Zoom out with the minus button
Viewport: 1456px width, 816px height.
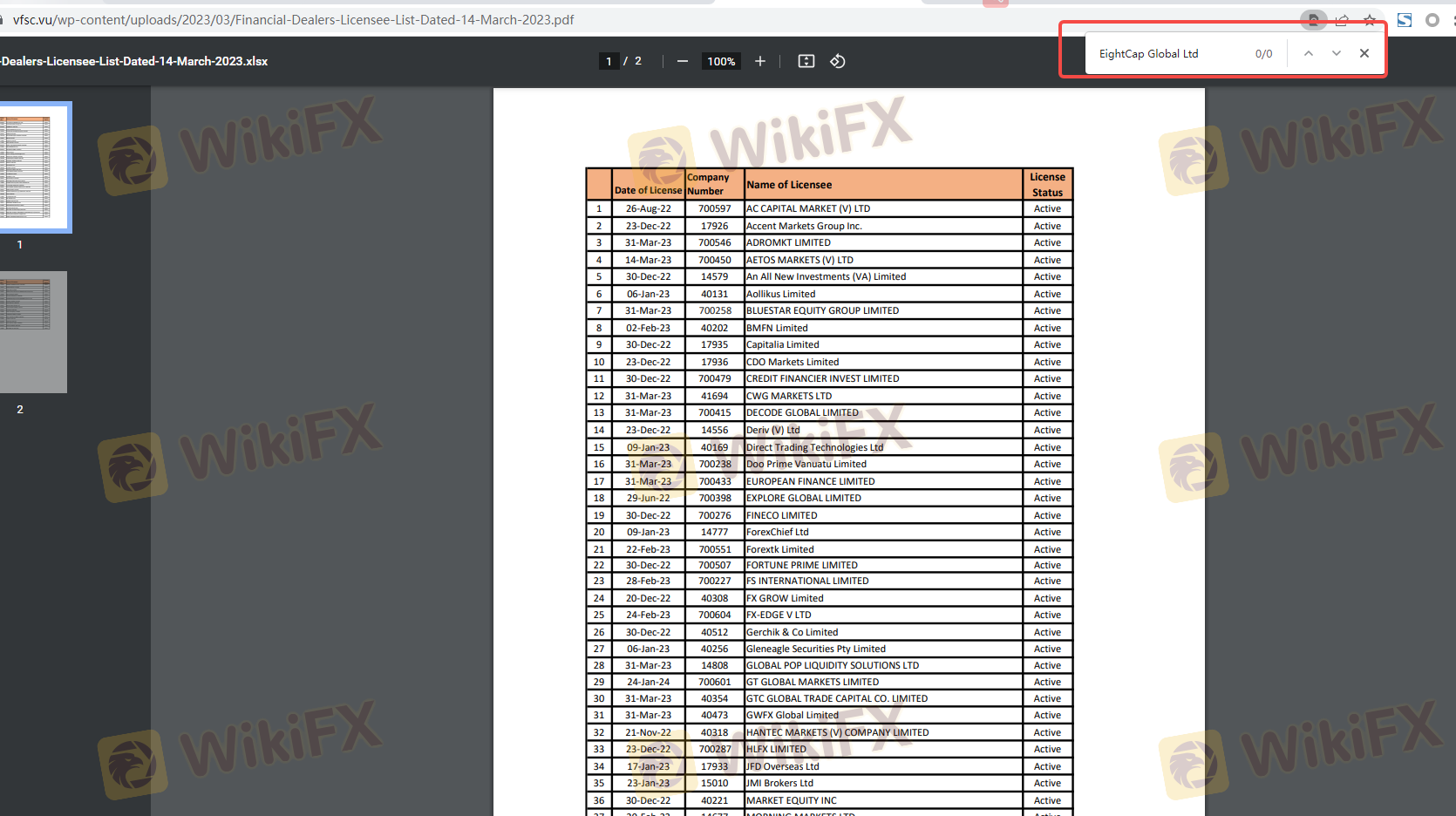pyautogui.click(x=682, y=61)
